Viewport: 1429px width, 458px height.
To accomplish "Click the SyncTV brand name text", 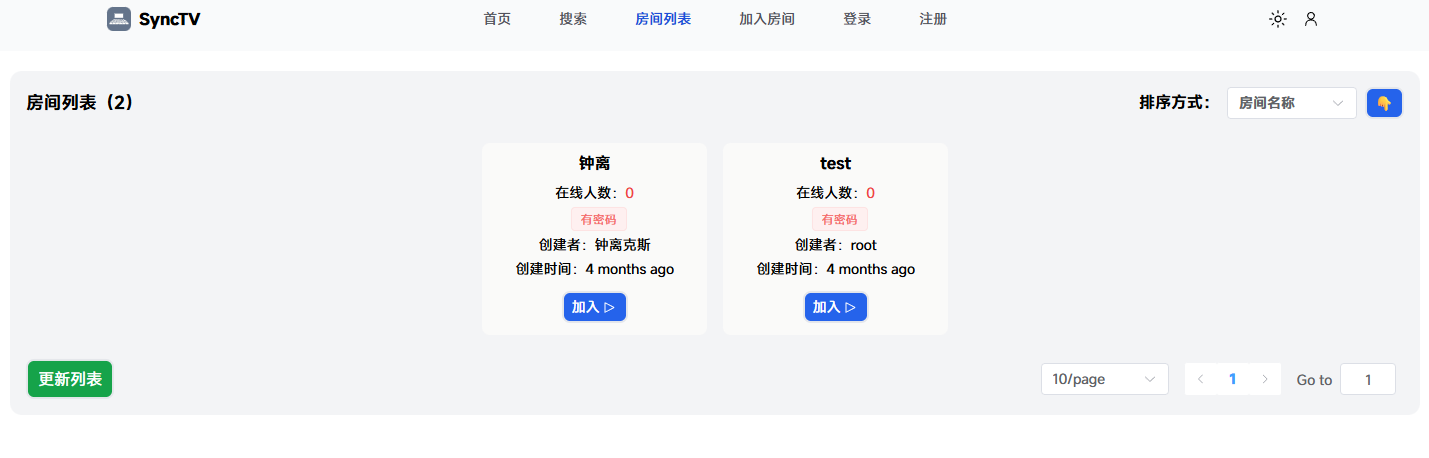I will pos(169,19).
